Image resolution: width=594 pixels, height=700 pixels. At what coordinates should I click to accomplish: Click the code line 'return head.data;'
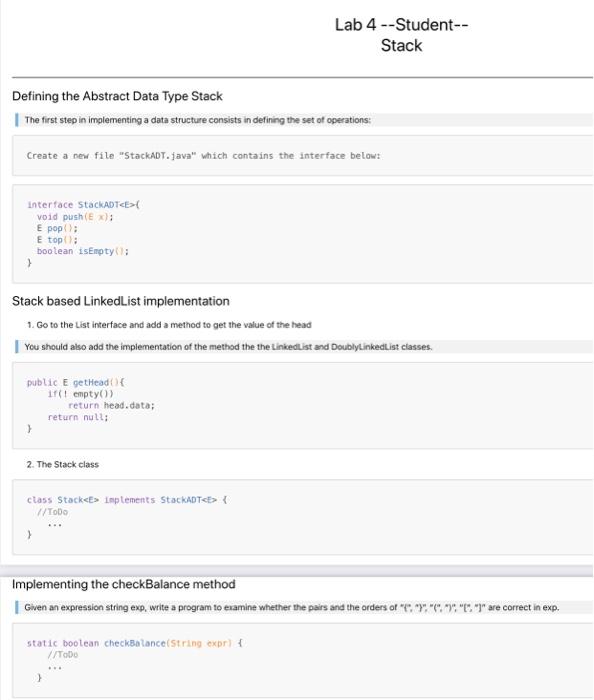click(111, 406)
